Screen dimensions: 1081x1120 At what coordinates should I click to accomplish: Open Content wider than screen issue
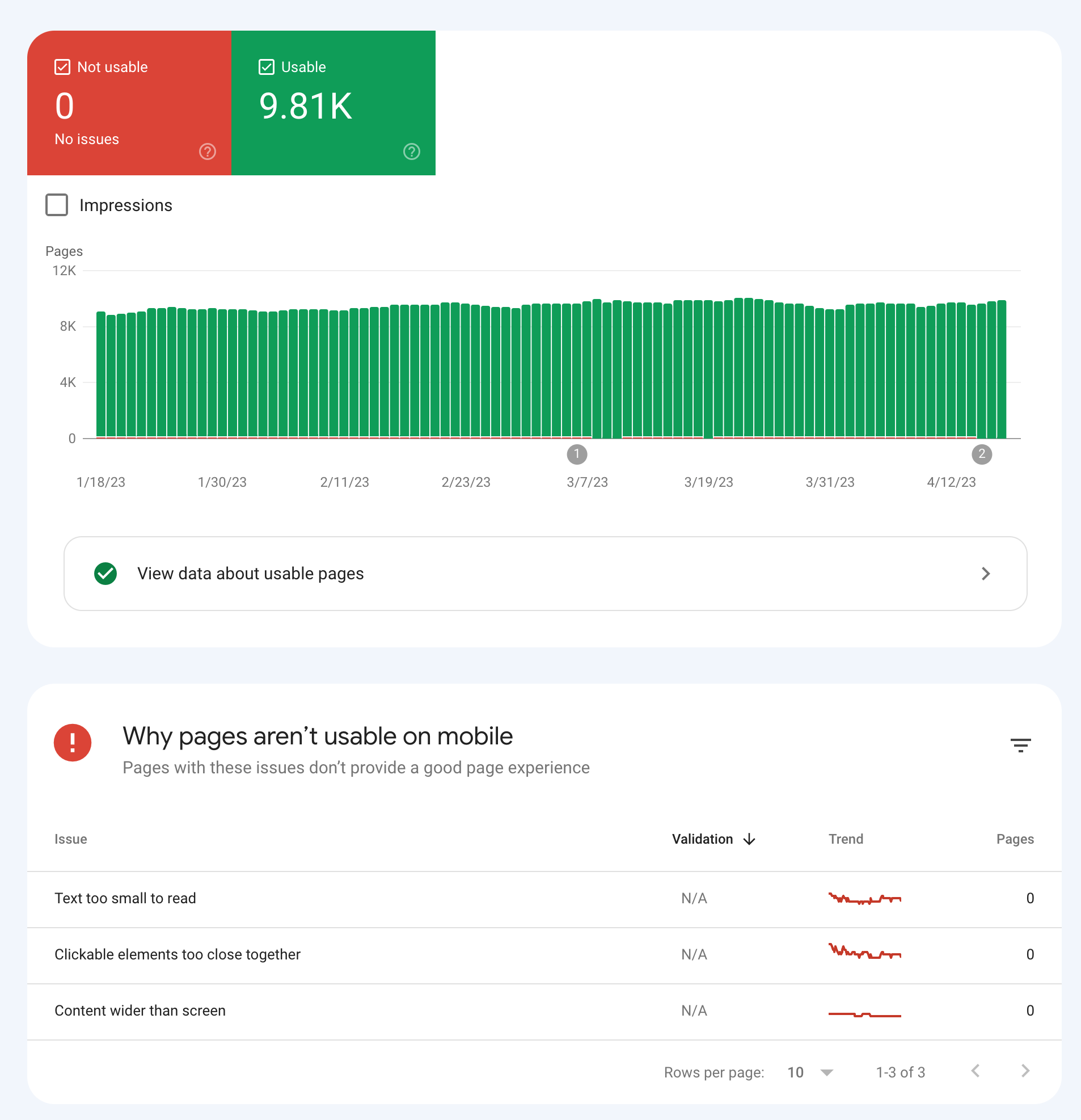(140, 1010)
